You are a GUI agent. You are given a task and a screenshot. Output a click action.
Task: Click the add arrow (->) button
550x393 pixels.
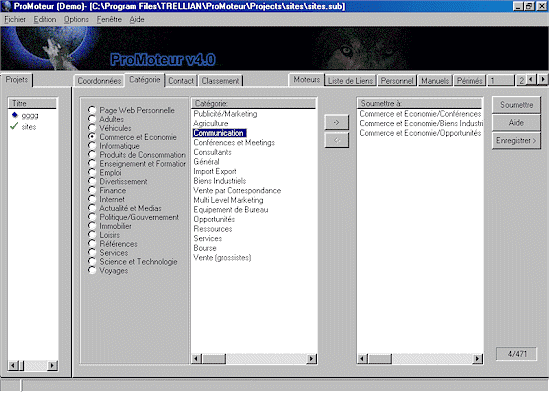[x=336, y=122]
